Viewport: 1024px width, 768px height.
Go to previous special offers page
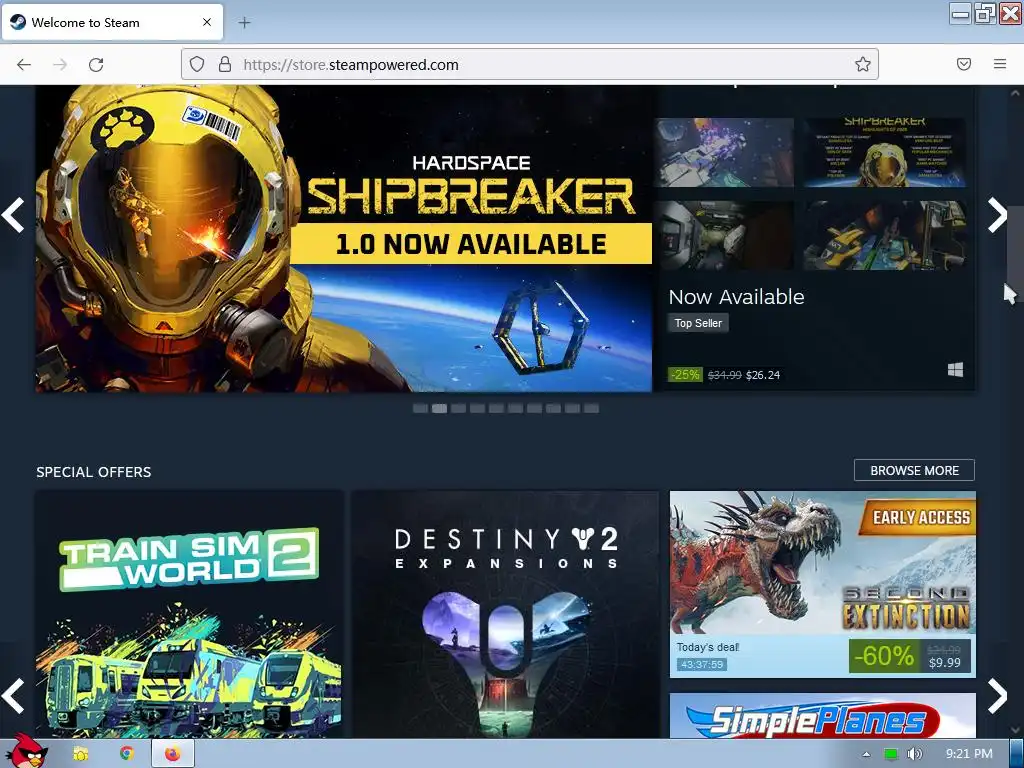point(13,696)
